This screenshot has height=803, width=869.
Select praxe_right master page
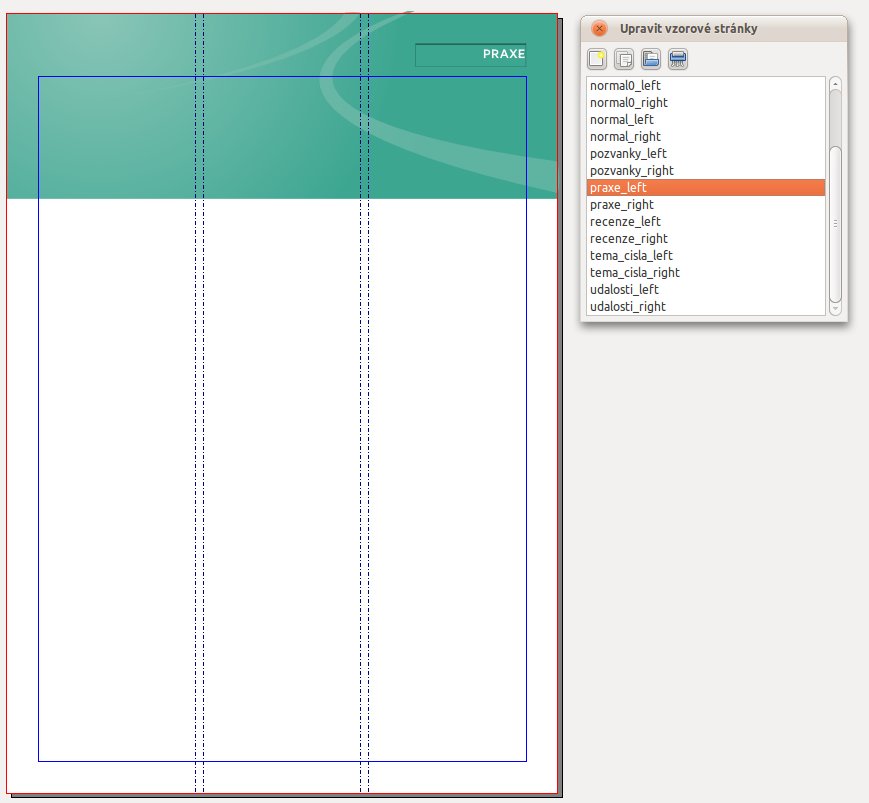click(706, 204)
